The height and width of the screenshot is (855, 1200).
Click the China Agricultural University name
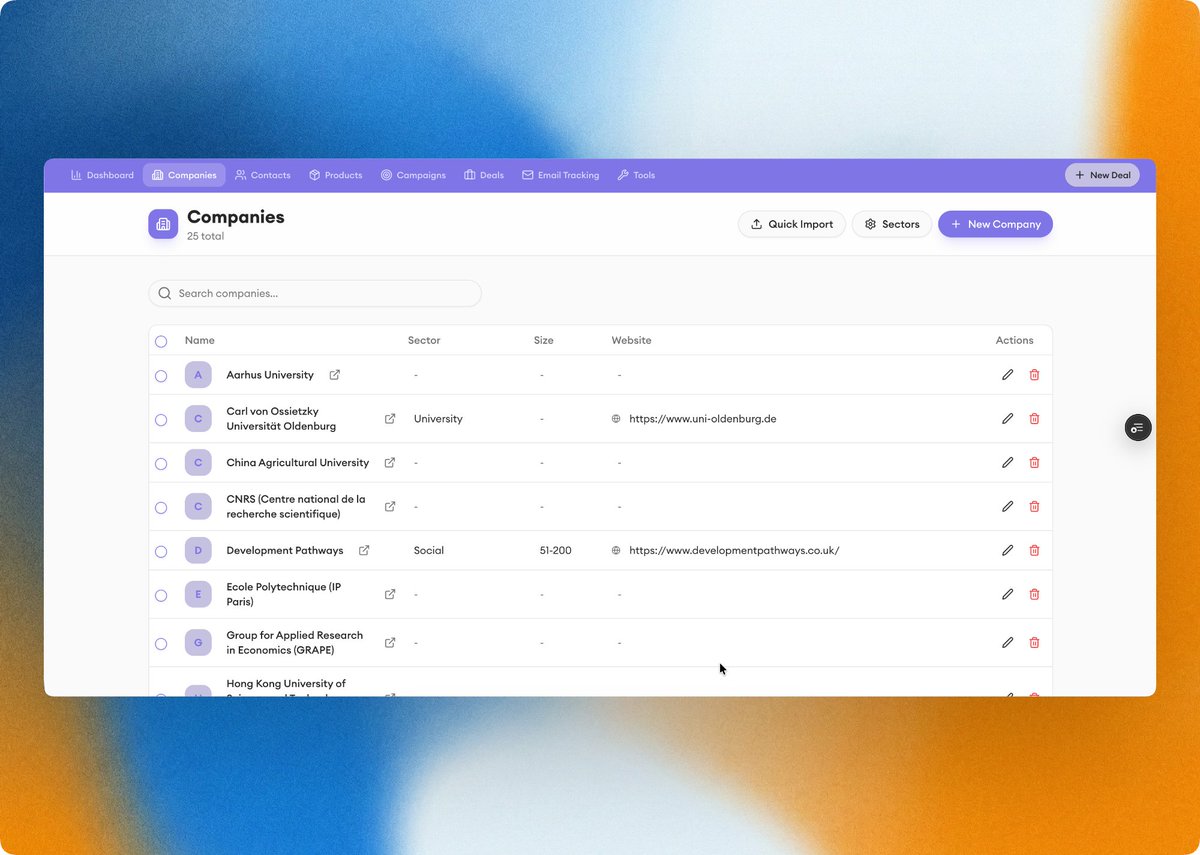coord(298,463)
